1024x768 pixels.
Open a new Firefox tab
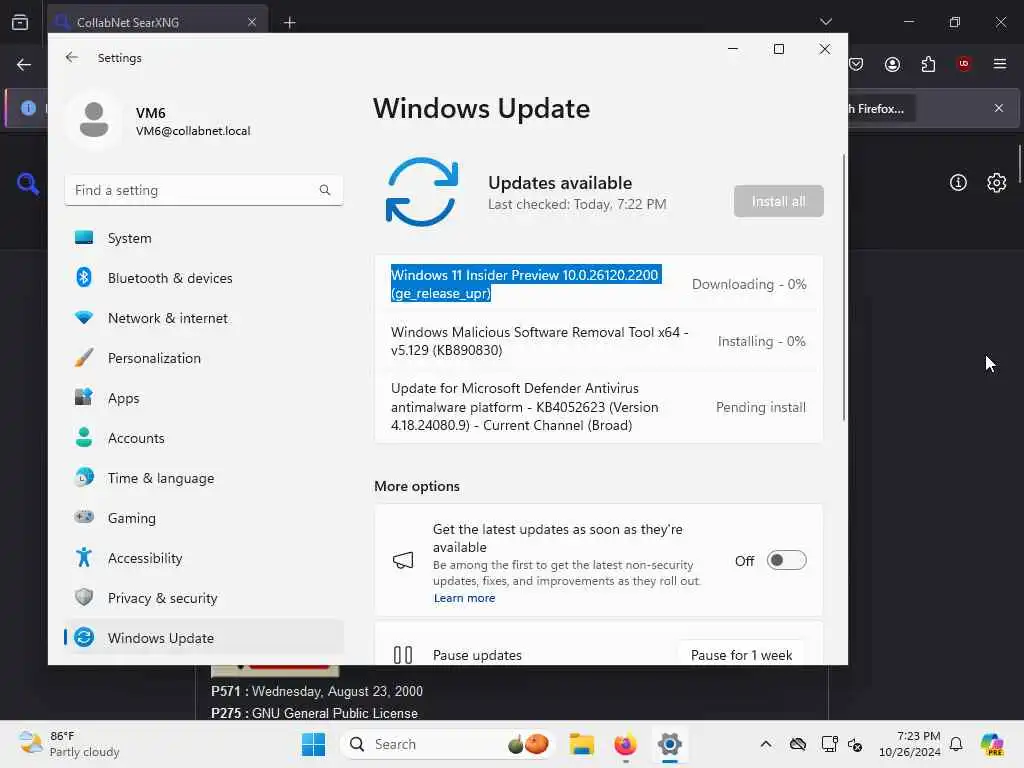coord(290,23)
